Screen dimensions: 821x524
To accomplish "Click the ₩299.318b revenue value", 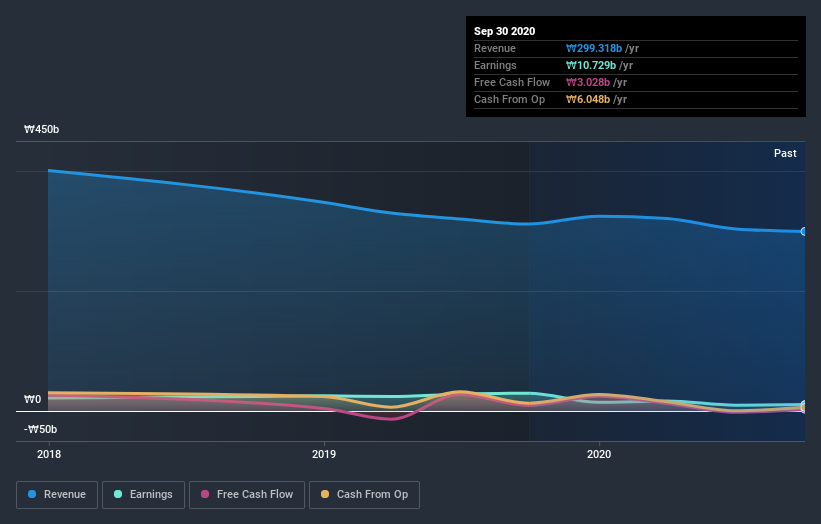I will 594,48.
